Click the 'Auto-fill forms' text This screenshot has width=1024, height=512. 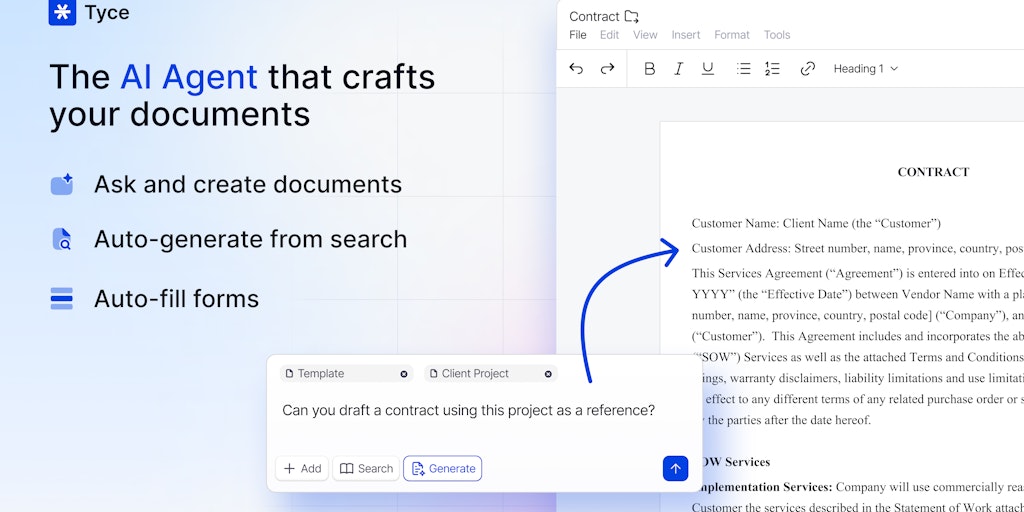tap(176, 298)
